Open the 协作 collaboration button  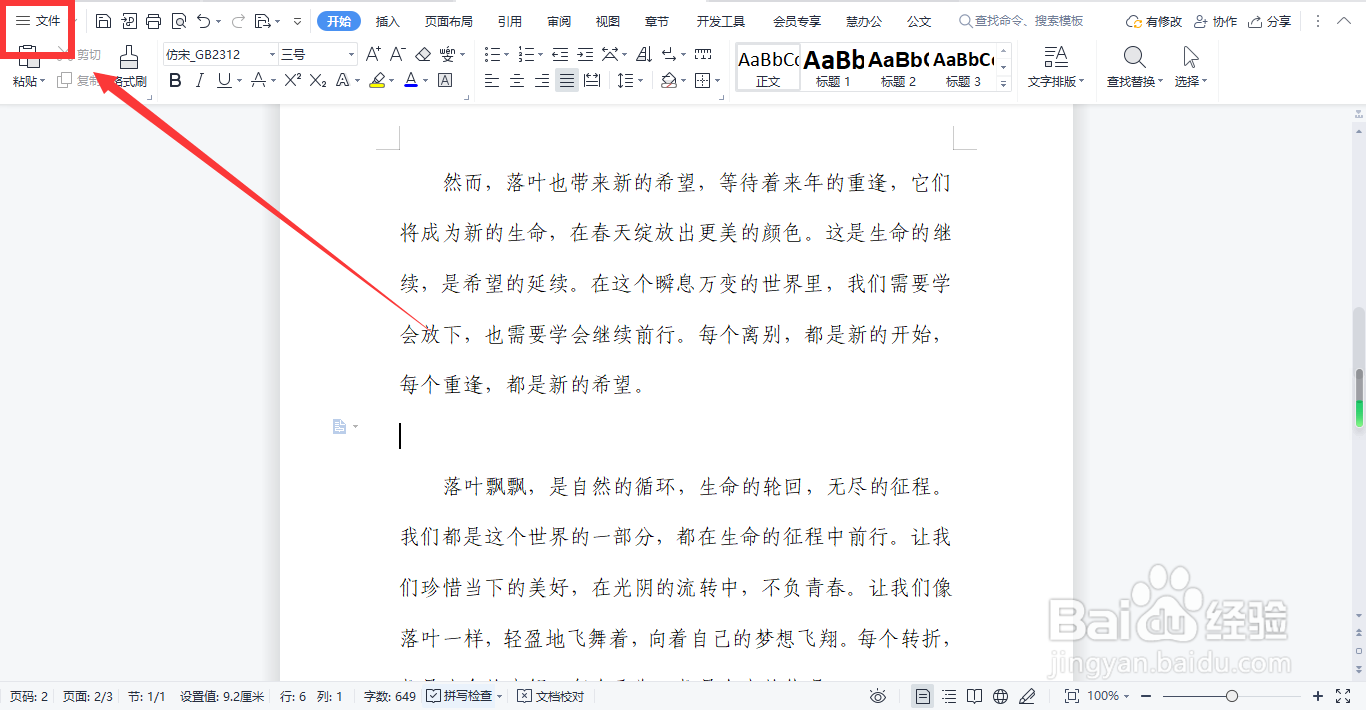click(1215, 21)
